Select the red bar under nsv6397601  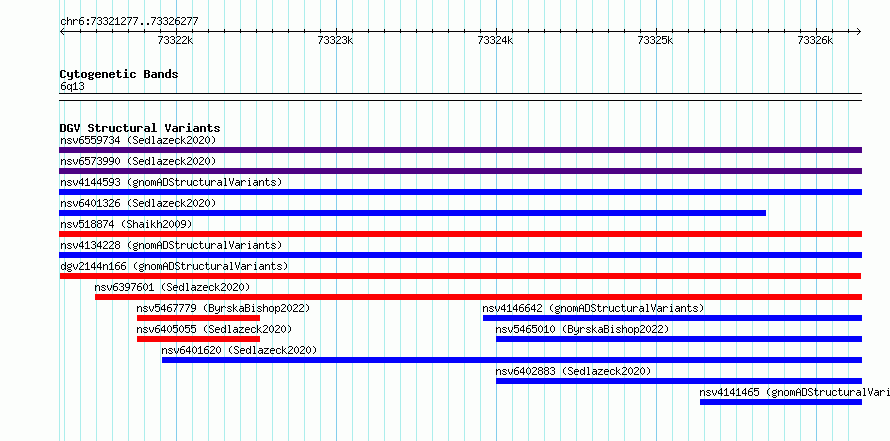(478, 297)
